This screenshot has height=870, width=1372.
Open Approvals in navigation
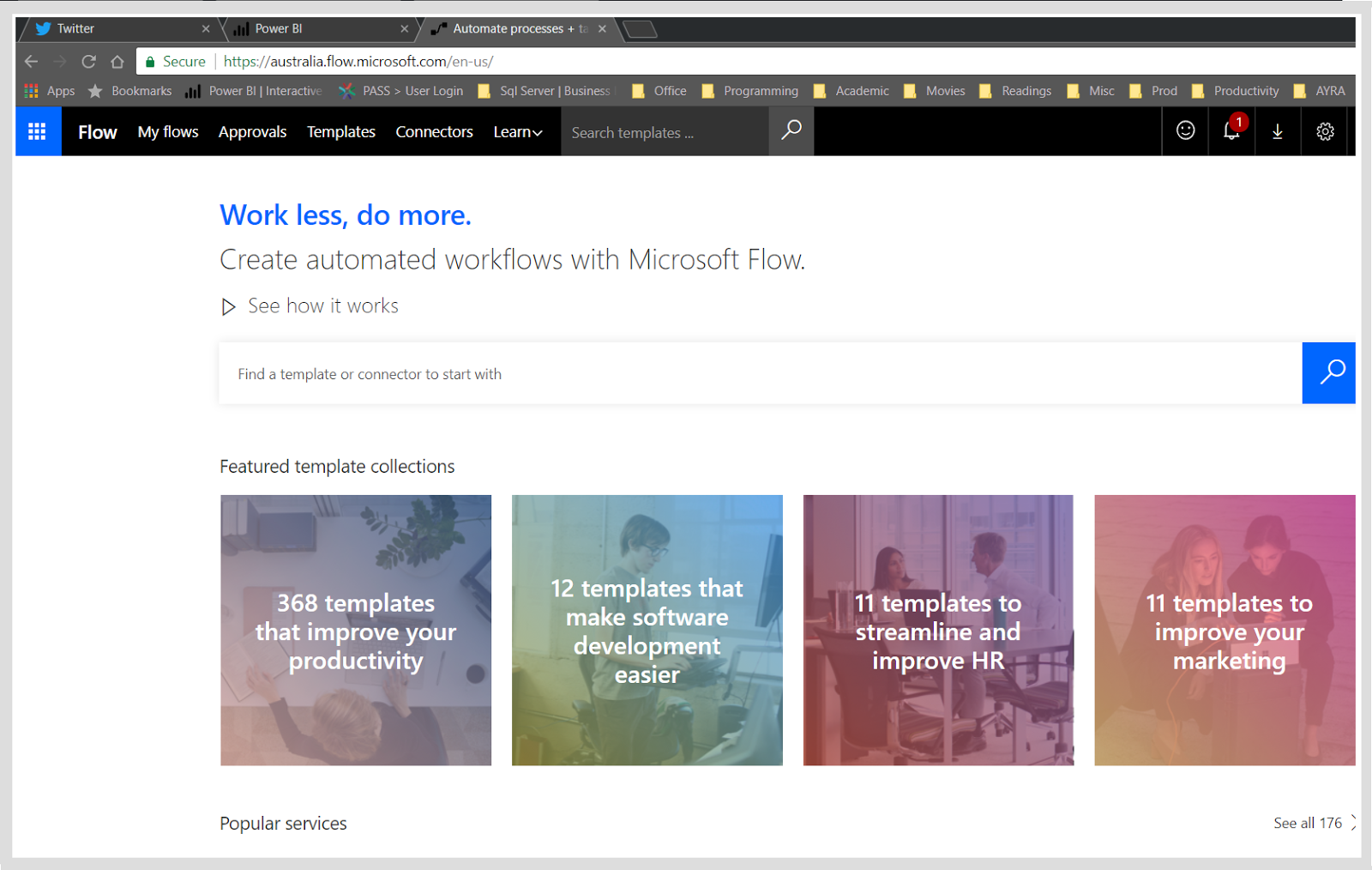[x=252, y=132]
